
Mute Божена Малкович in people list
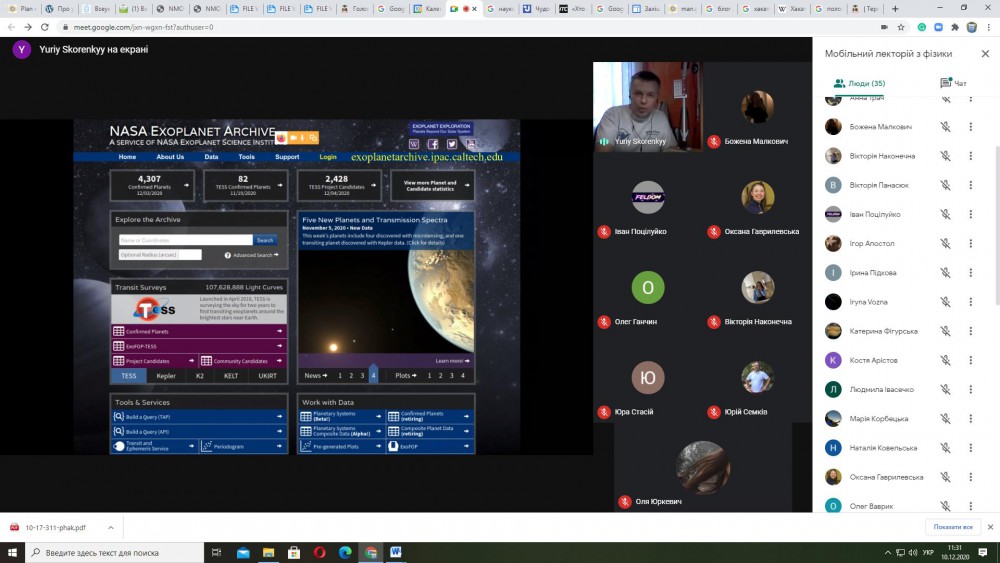(x=945, y=127)
